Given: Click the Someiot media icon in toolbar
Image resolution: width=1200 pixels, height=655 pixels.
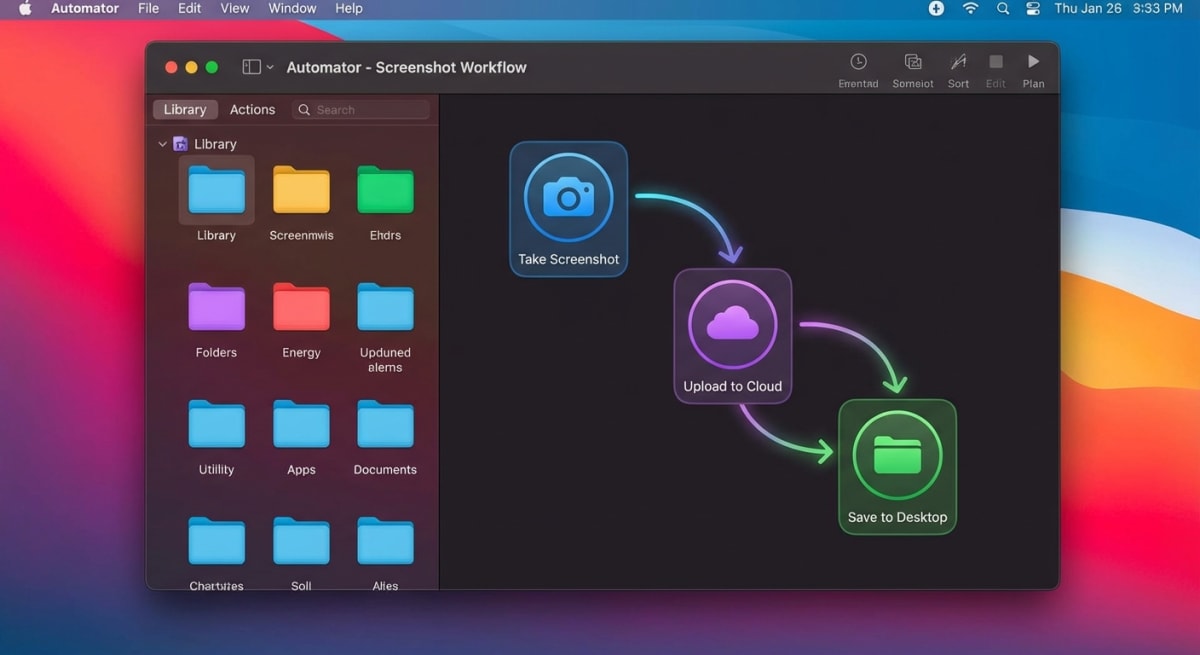Looking at the screenshot, I should click(912, 62).
